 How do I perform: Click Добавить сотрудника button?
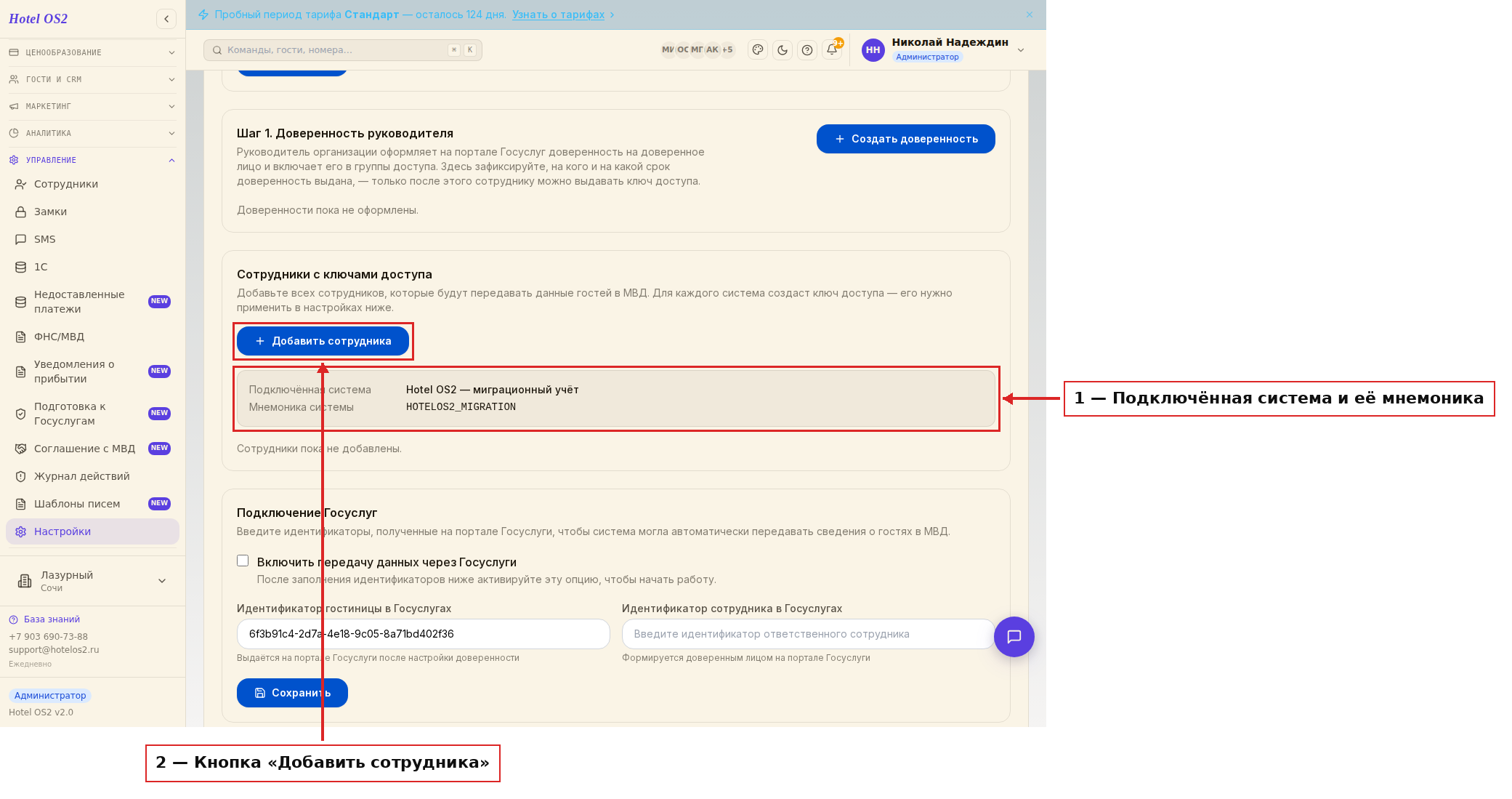coord(323,341)
